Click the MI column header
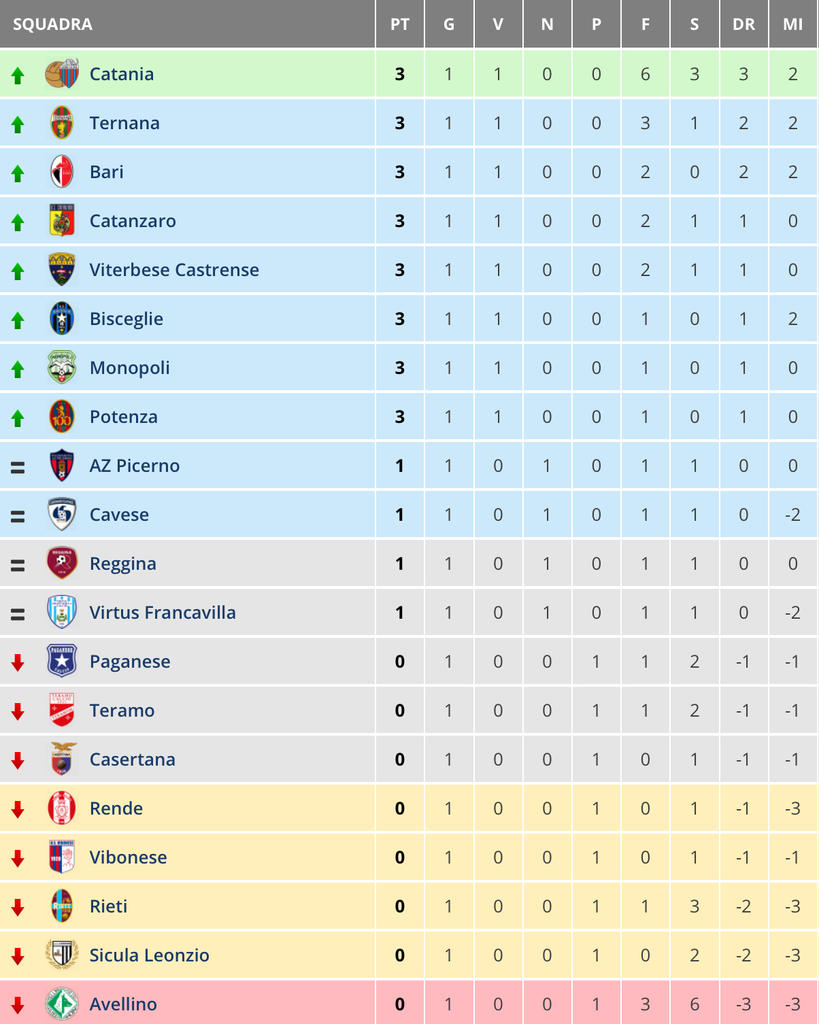 pyautogui.click(x=793, y=24)
